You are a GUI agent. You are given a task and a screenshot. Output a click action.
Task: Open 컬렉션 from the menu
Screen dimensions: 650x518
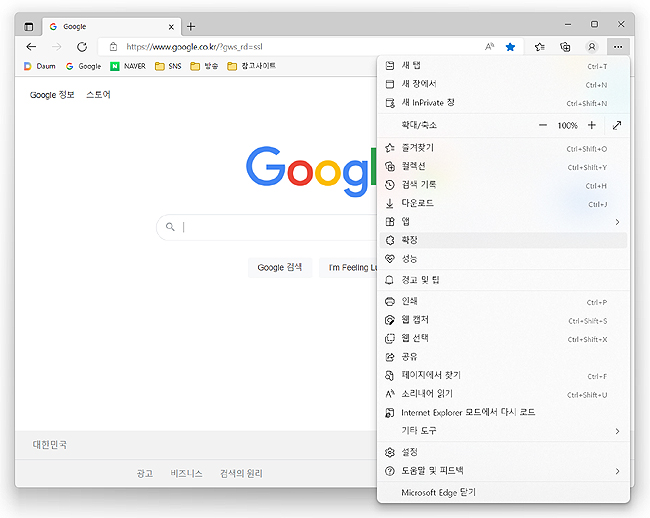click(x=503, y=167)
